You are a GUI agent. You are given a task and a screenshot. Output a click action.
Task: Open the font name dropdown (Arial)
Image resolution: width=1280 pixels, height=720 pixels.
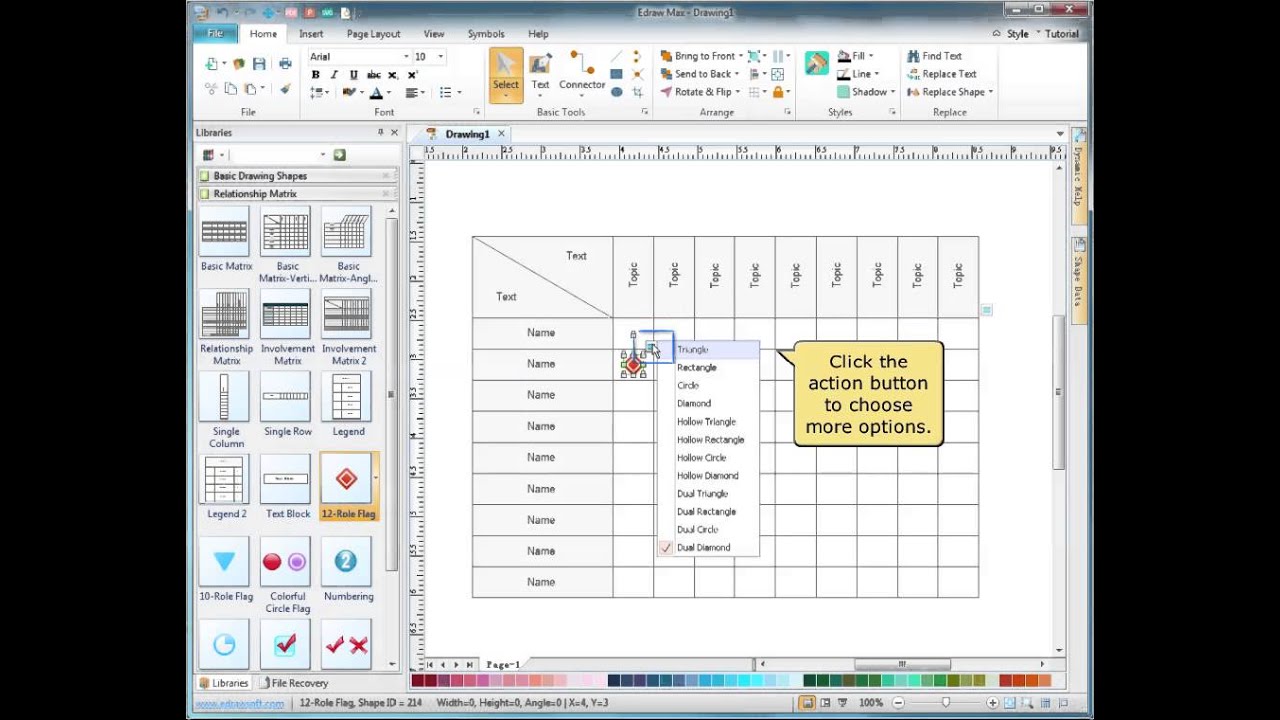(x=406, y=57)
